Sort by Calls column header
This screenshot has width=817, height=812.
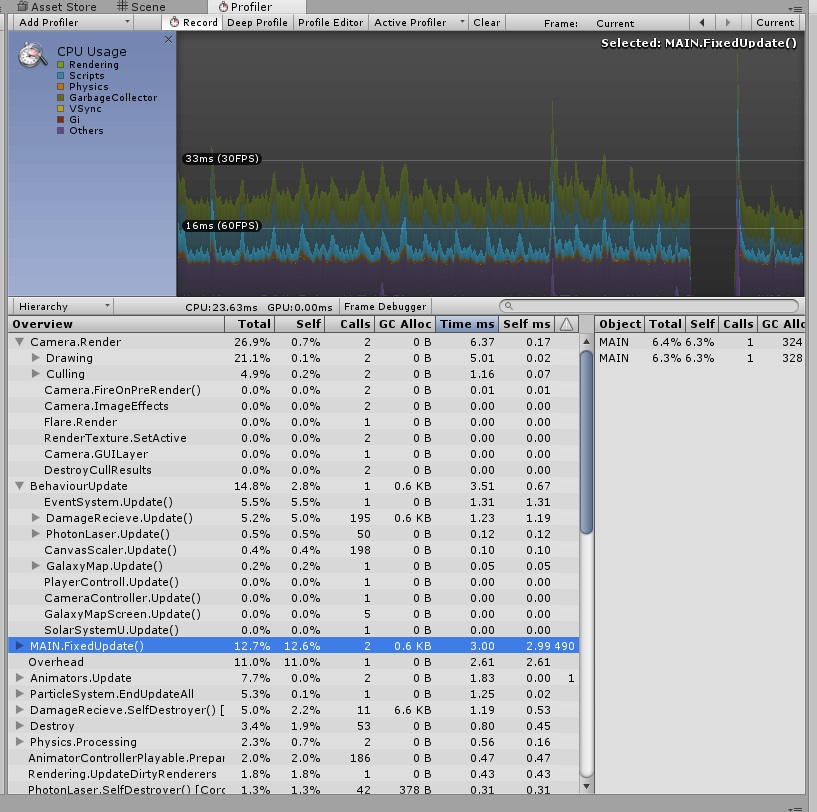350,324
